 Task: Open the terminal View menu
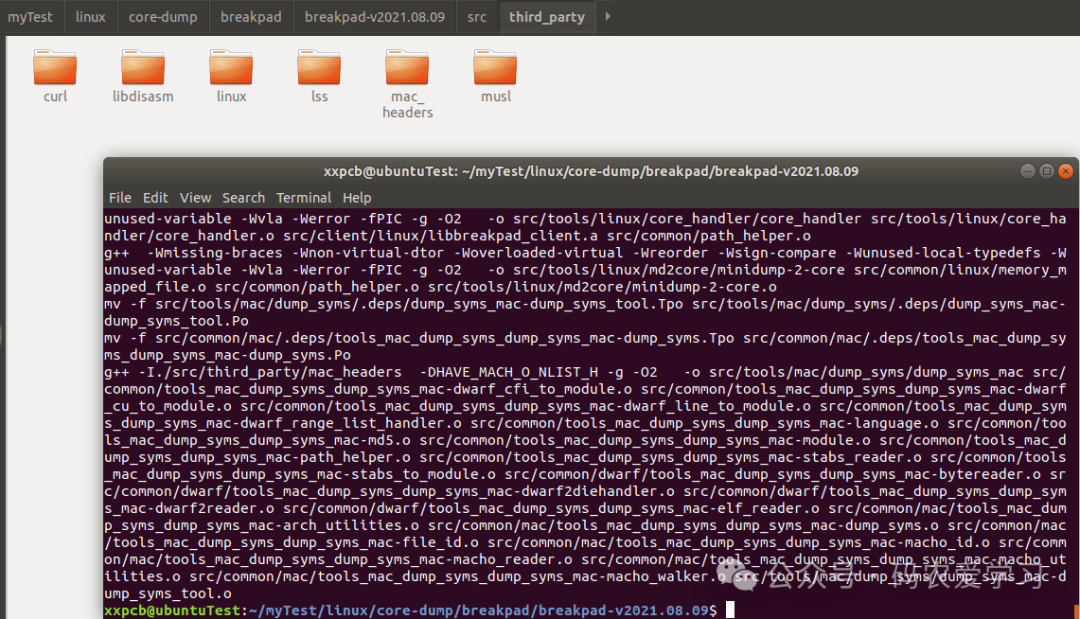[x=195, y=198]
